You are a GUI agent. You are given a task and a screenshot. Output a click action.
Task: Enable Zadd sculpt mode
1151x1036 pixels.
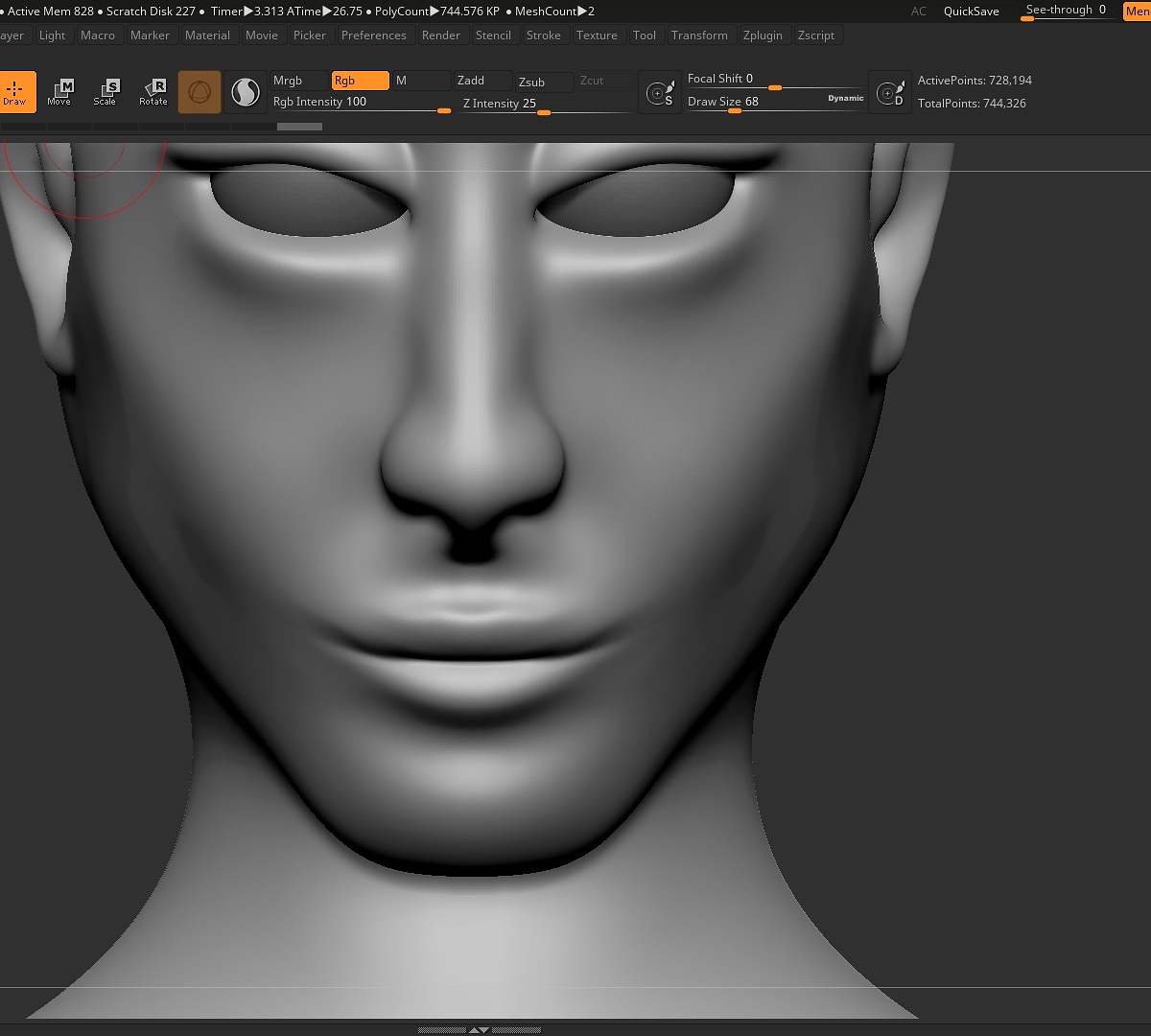482,81
